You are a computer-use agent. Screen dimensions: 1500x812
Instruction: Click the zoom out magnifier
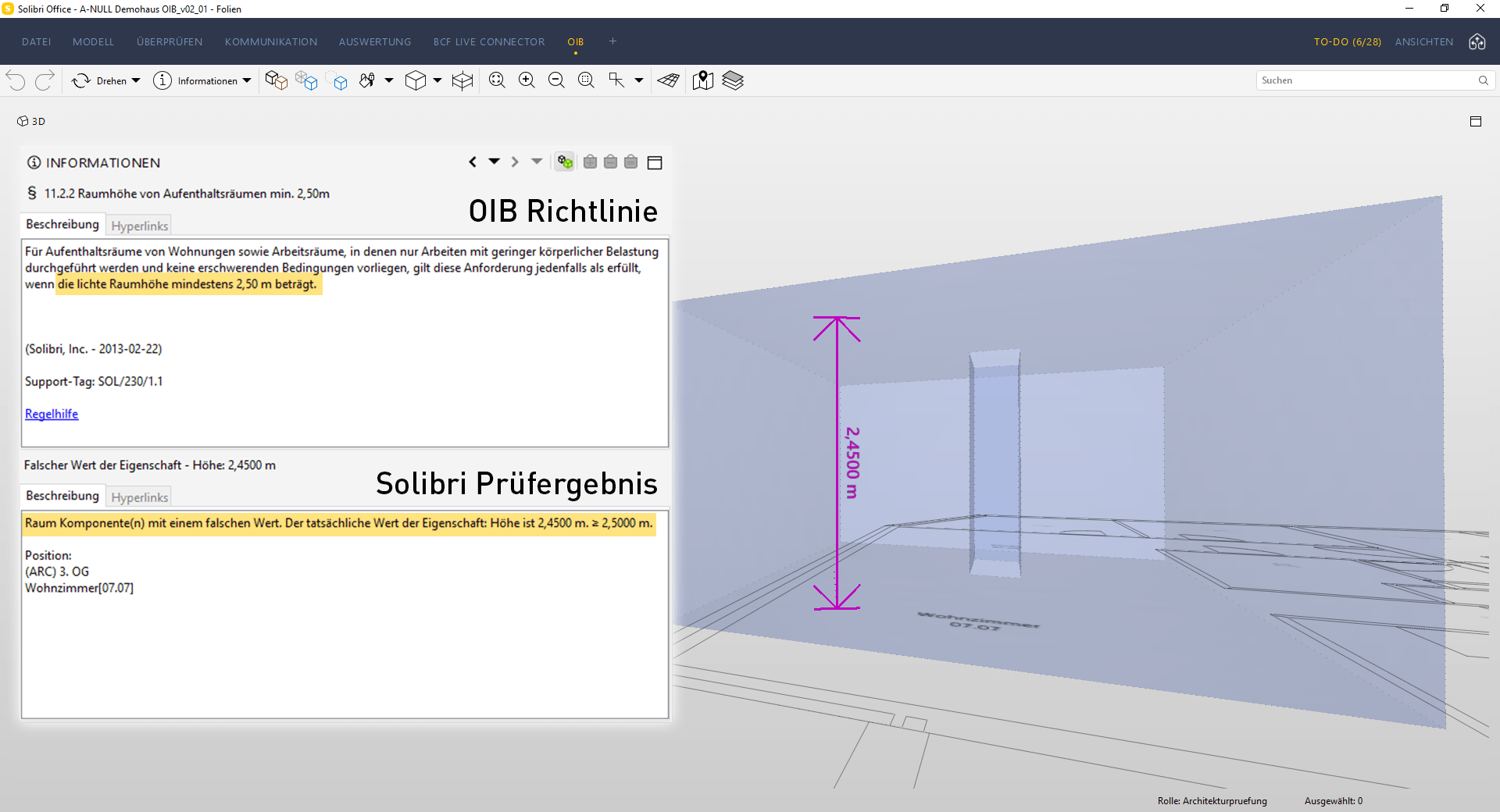(x=556, y=80)
